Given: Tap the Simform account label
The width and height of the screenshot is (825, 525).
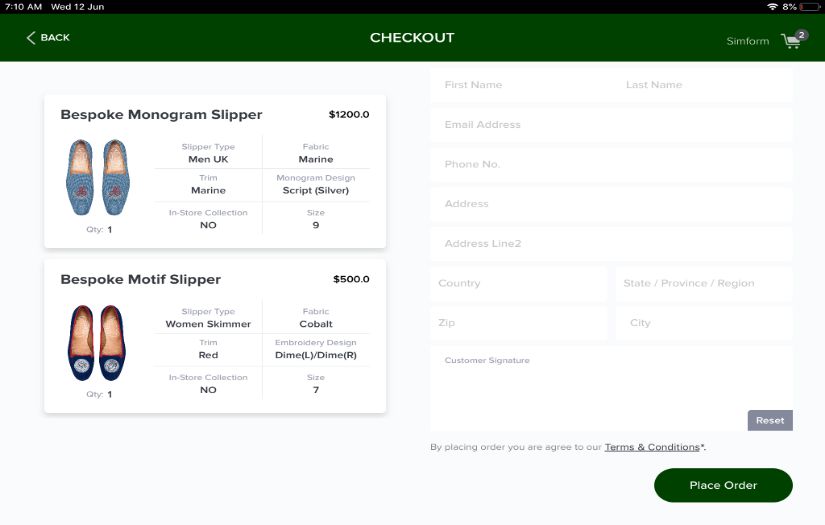Looking at the screenshot, I should tap(747, 41).
